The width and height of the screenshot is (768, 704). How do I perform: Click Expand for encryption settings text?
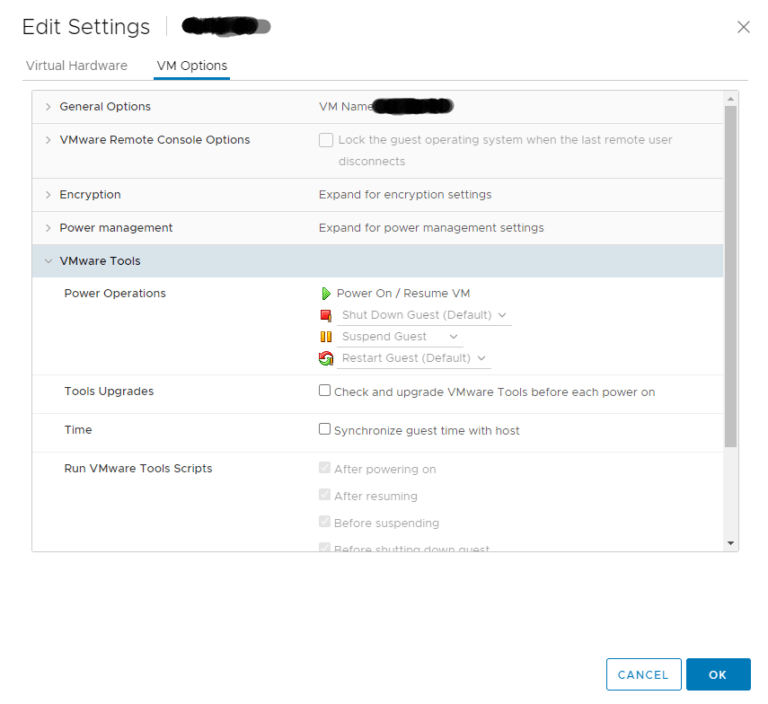pos(405,195)
